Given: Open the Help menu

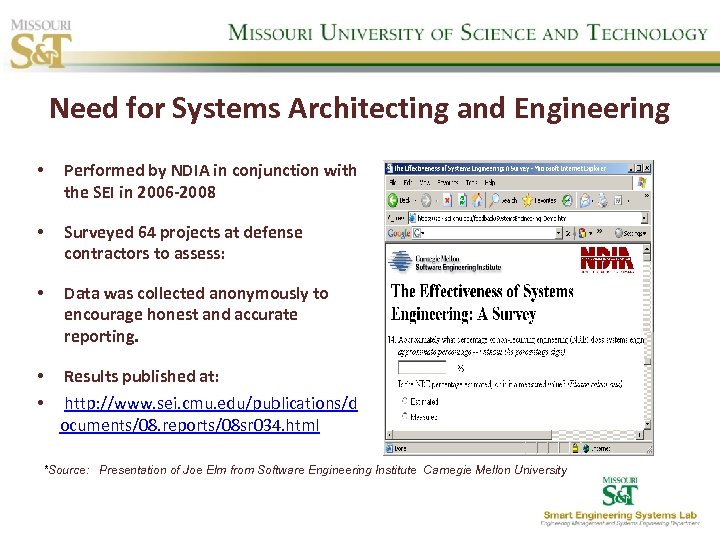Looking at the screenshot, I should [489, 183].
